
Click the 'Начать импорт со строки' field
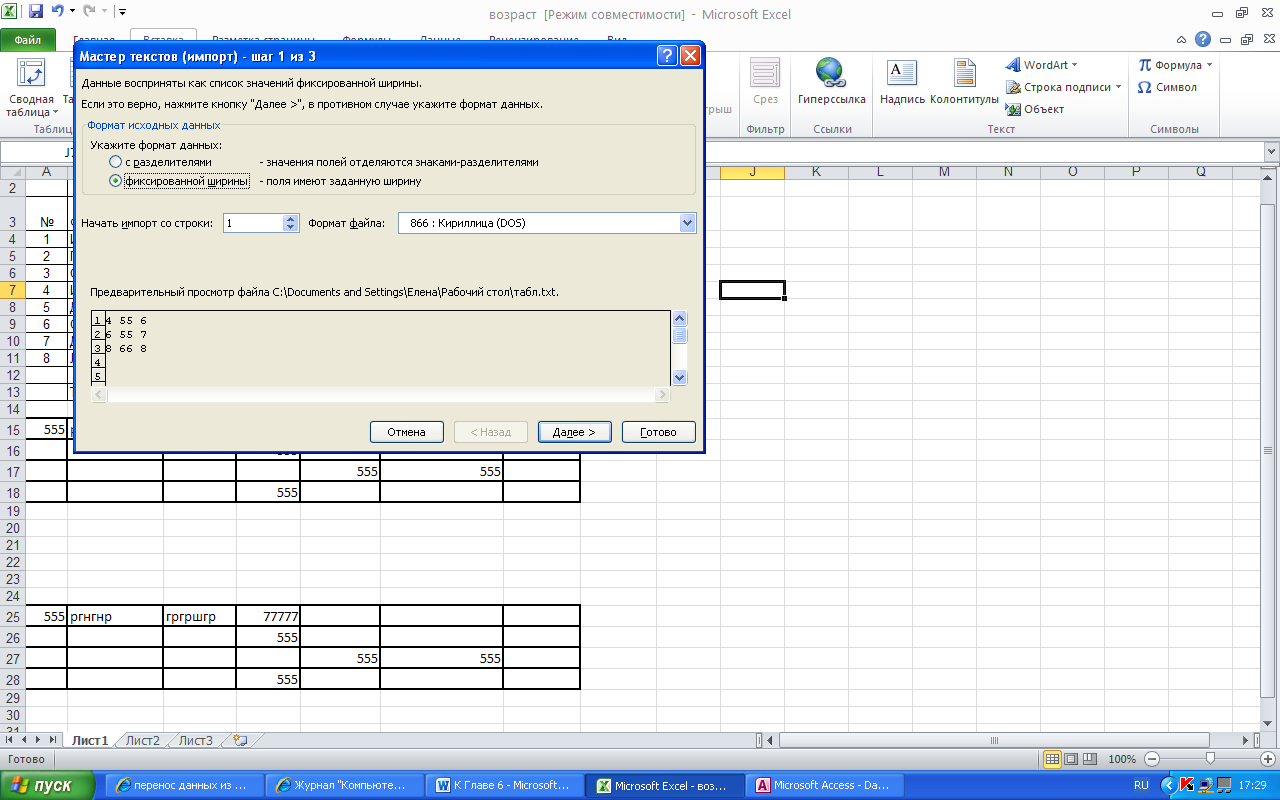coord(253,223)
